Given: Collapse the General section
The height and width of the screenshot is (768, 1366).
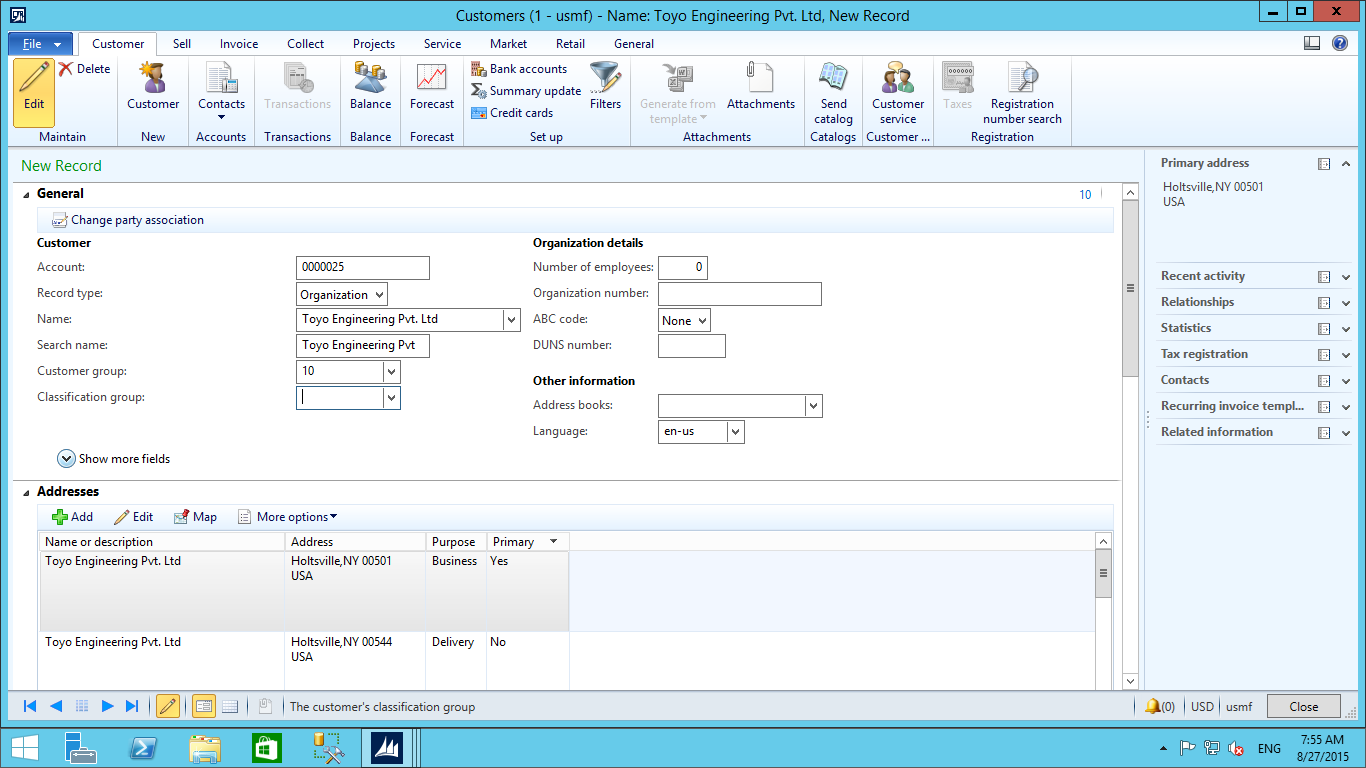Looking at the screenshot, I should click(x=26, y=194).
